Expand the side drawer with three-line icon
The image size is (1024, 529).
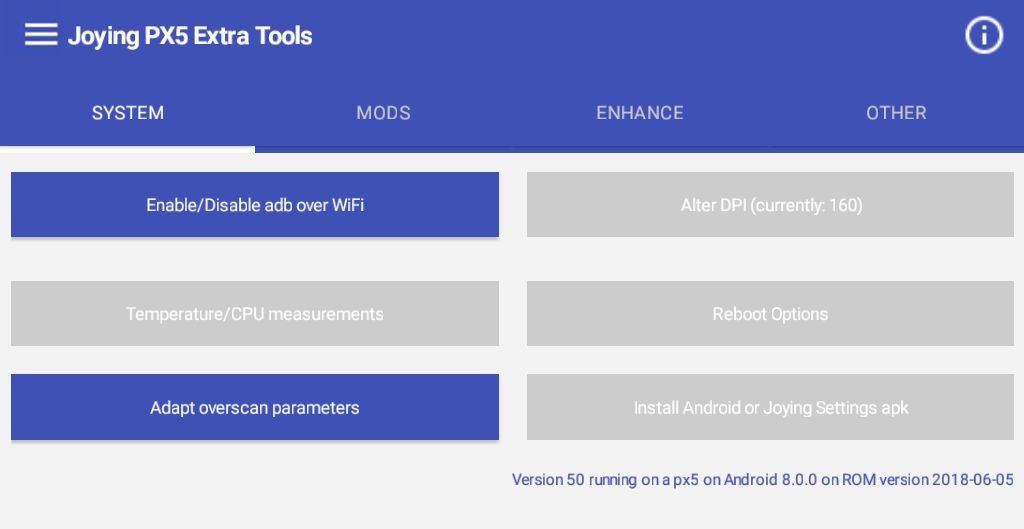coord(41,35)
